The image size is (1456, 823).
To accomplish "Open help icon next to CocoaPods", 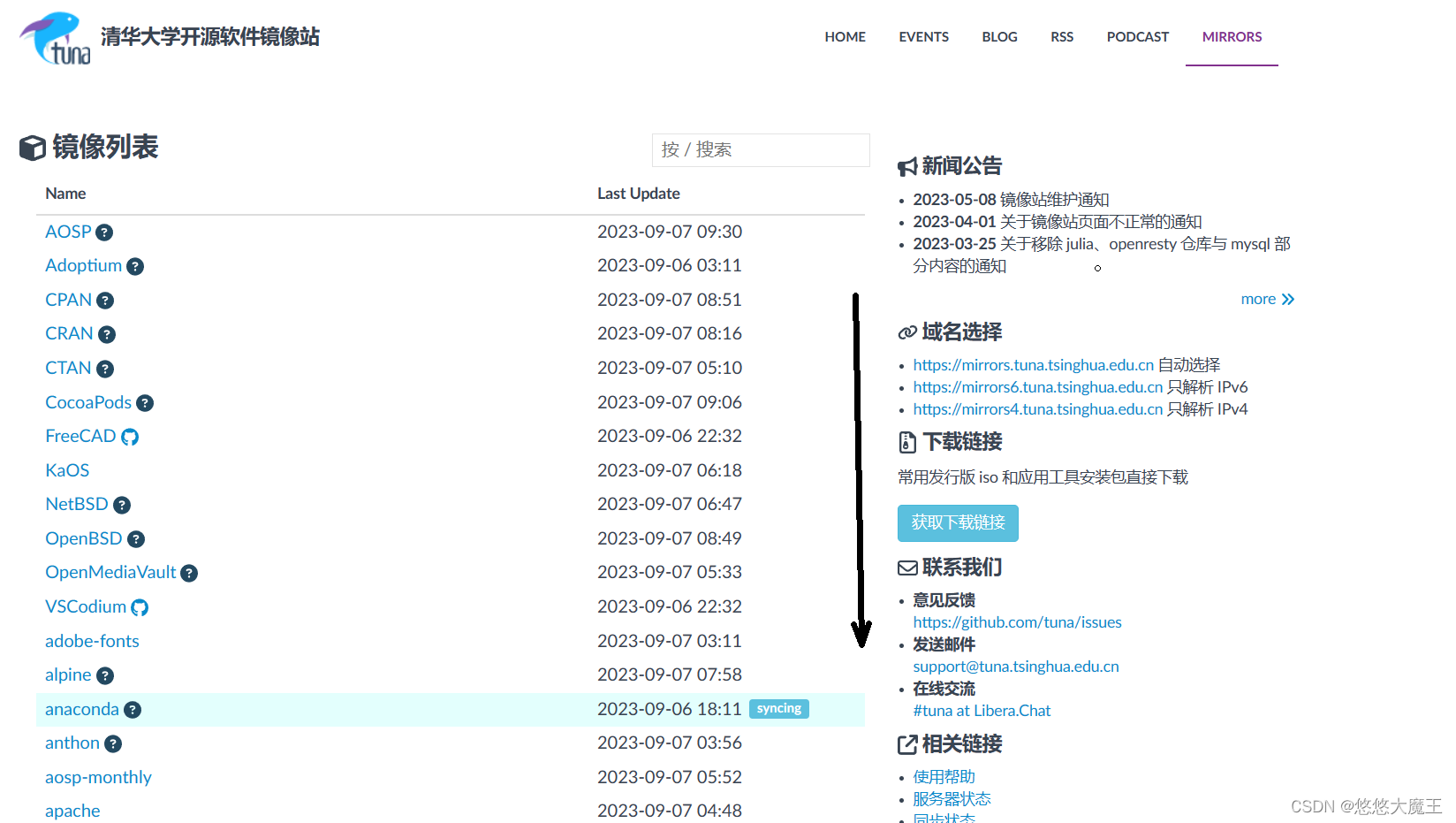I will pos(145,403).
